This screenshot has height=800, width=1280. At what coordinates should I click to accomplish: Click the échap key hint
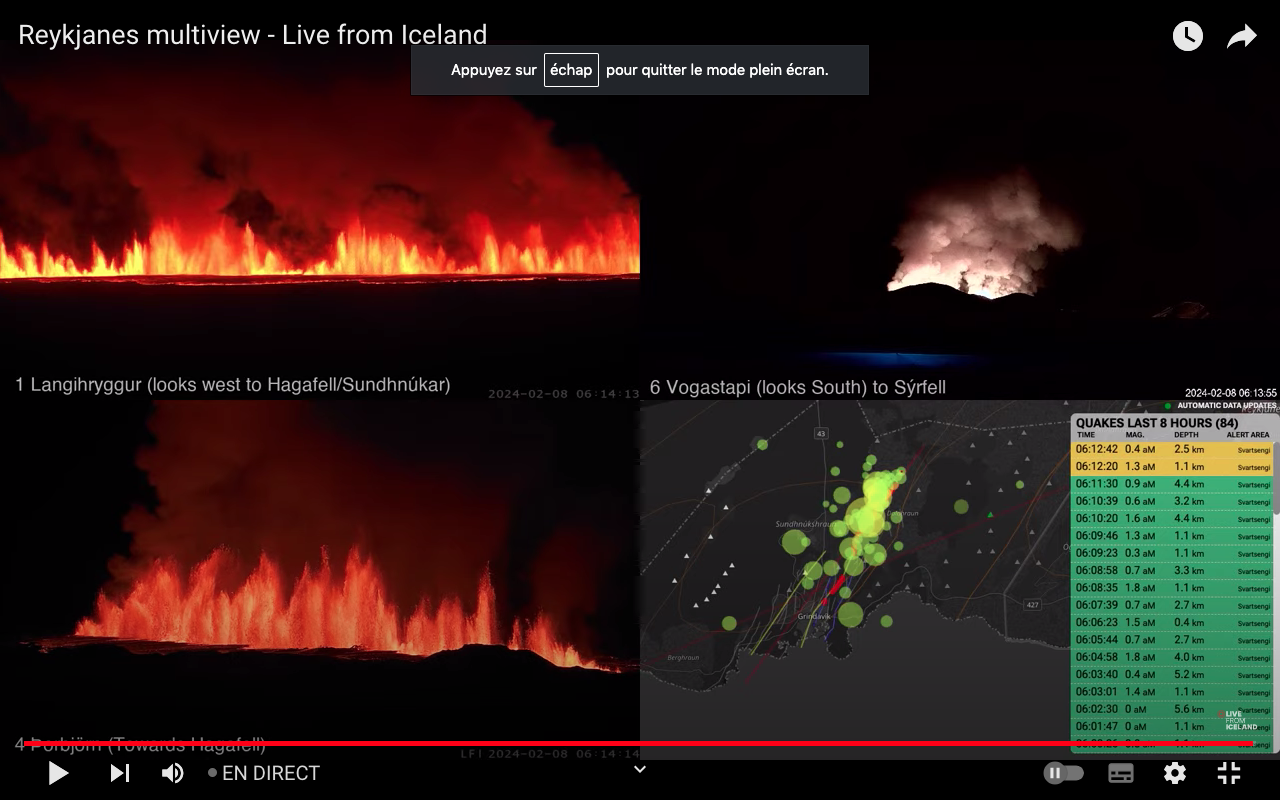[571, 70]
